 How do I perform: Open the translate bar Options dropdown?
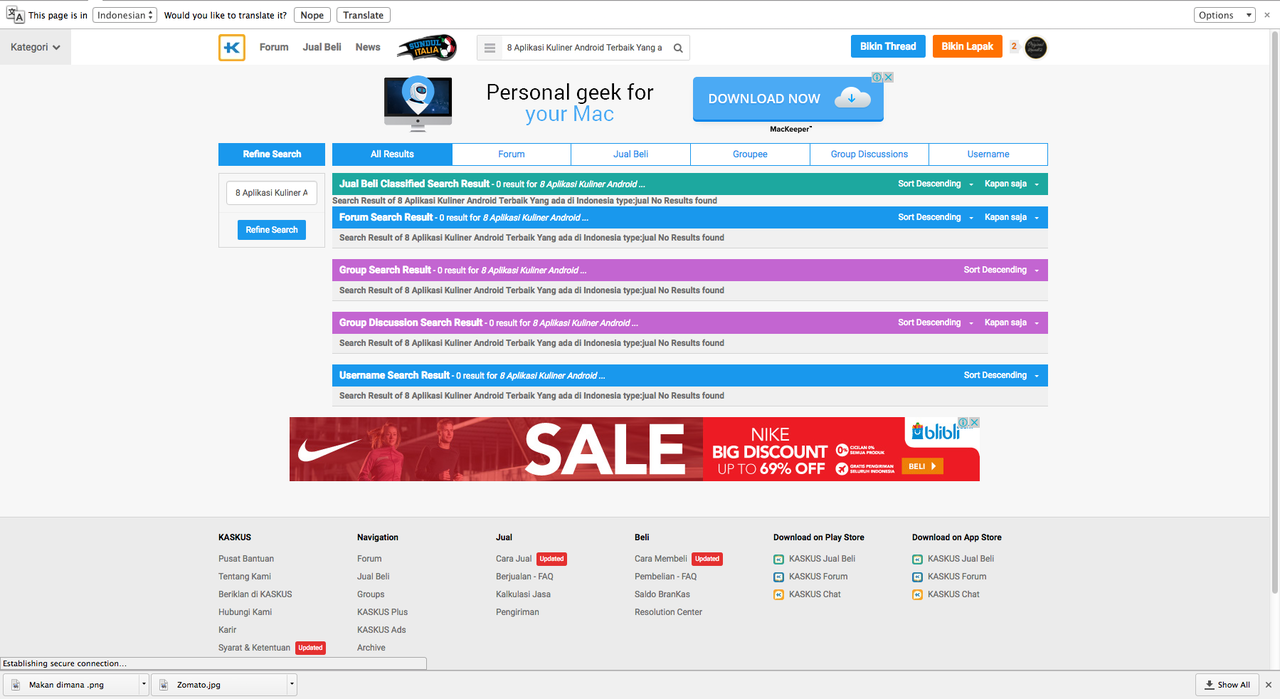(1224, 15)
